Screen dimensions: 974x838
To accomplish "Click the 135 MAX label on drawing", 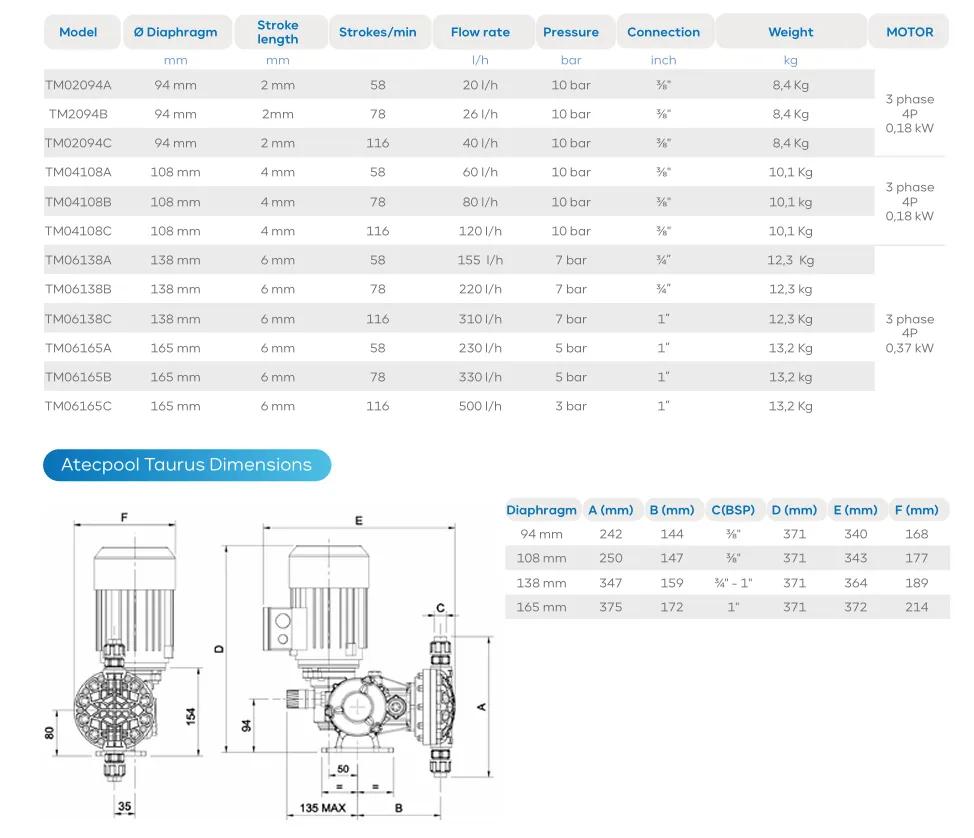I will [x=321, y=807].
